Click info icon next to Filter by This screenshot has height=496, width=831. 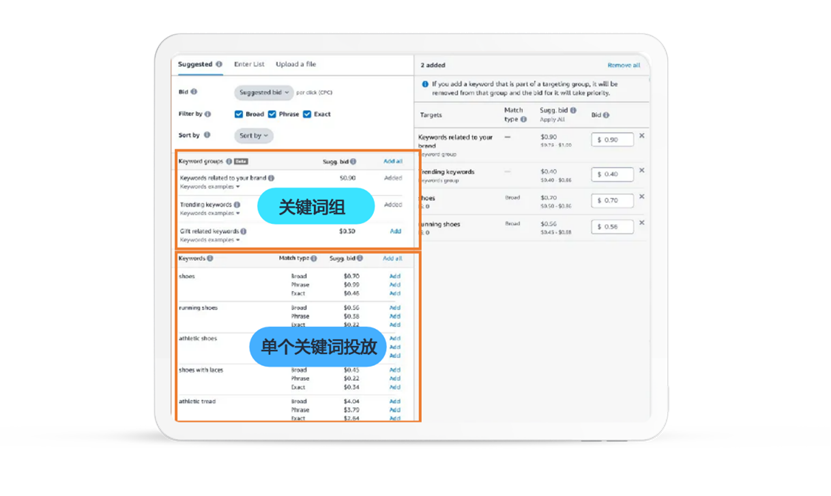pyautogui.click(x=208, y=114)
